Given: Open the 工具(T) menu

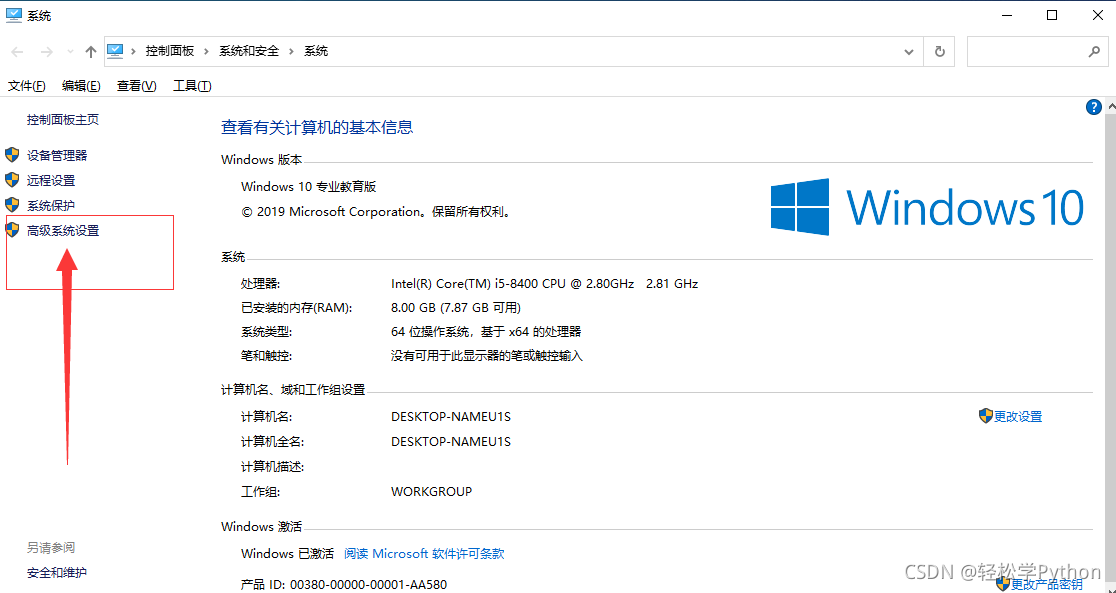Looking at the screenshot, I should (x=192, y=86).
